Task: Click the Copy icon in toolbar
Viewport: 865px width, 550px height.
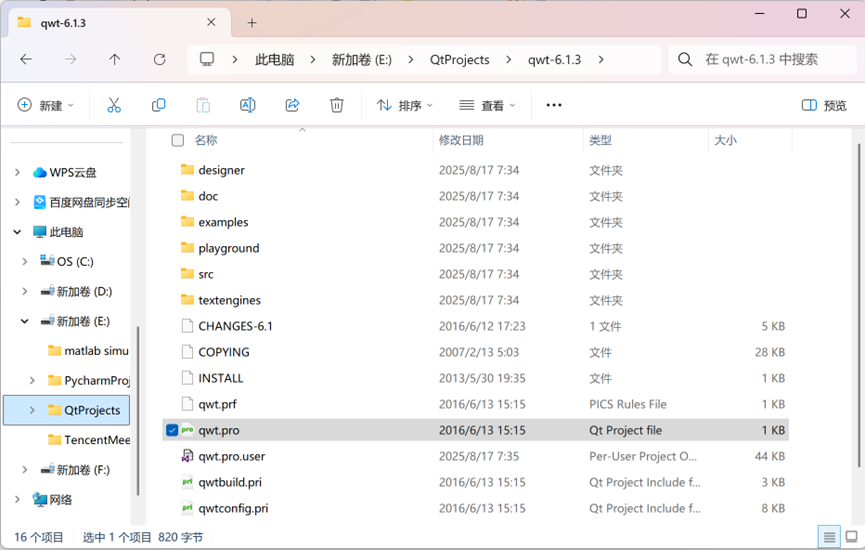Action: click(x=158, y=105)
